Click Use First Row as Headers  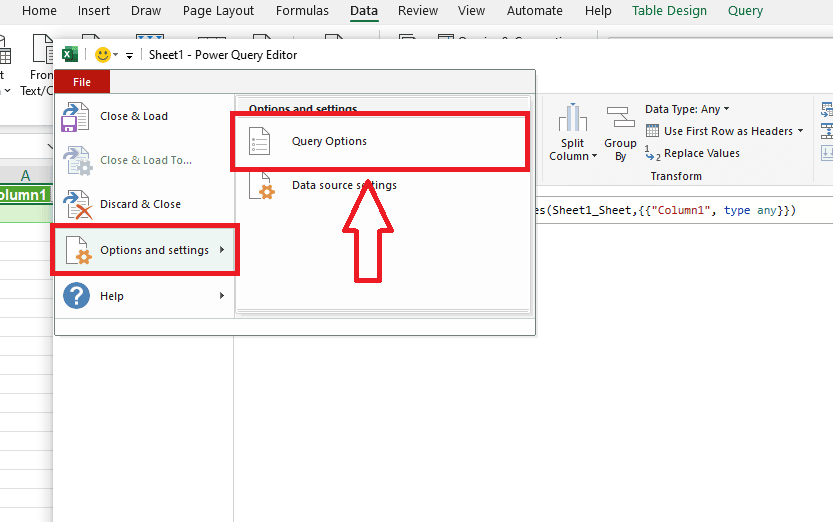pyautogui.click(x=728, y=131)
